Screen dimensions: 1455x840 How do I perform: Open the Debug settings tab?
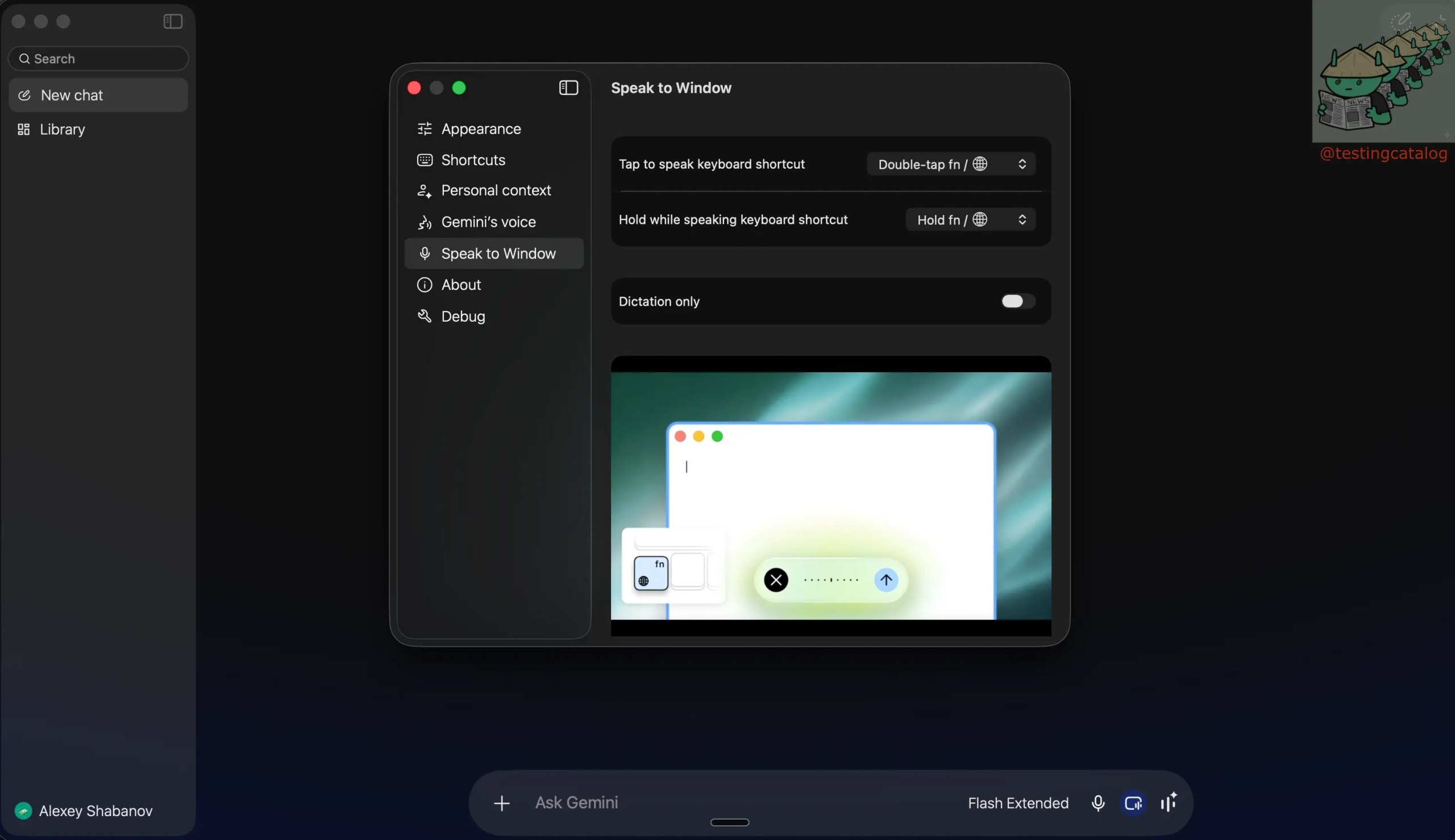click(x=494, y=316)
